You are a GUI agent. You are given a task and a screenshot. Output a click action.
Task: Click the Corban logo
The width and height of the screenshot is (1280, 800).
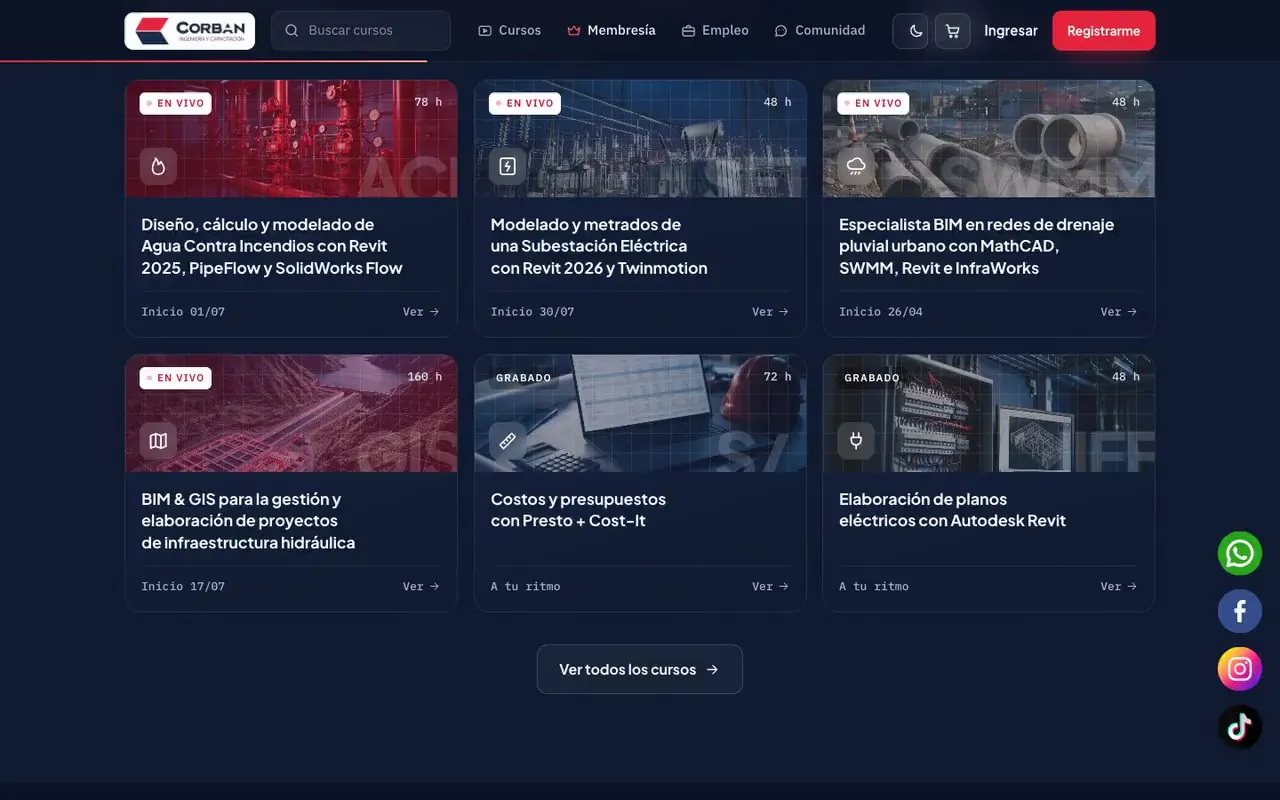(189, 31)
